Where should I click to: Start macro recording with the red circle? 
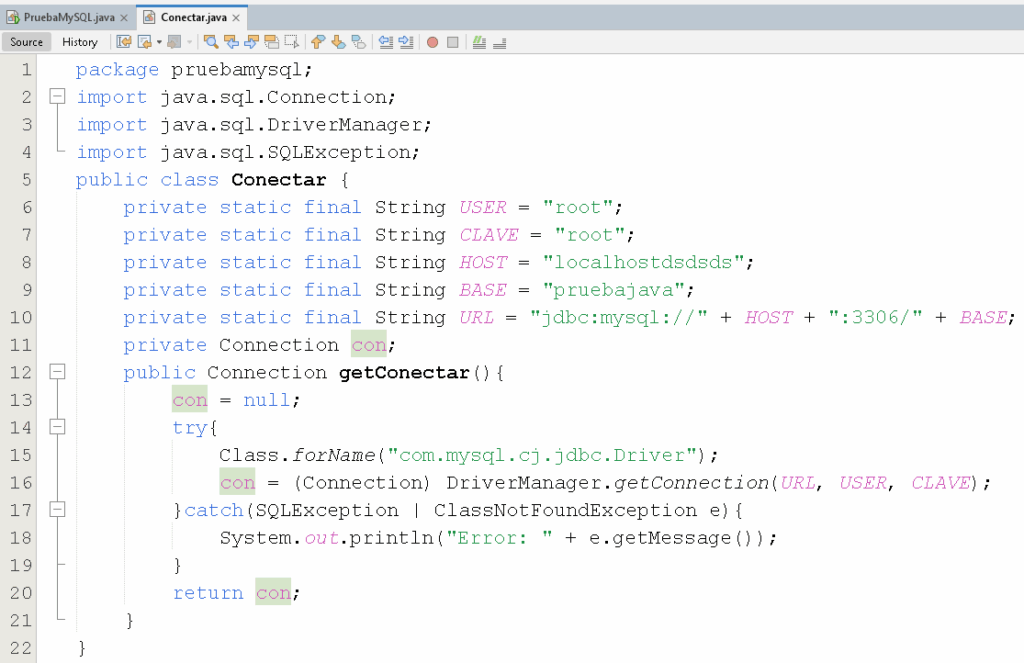click(431, 41)
